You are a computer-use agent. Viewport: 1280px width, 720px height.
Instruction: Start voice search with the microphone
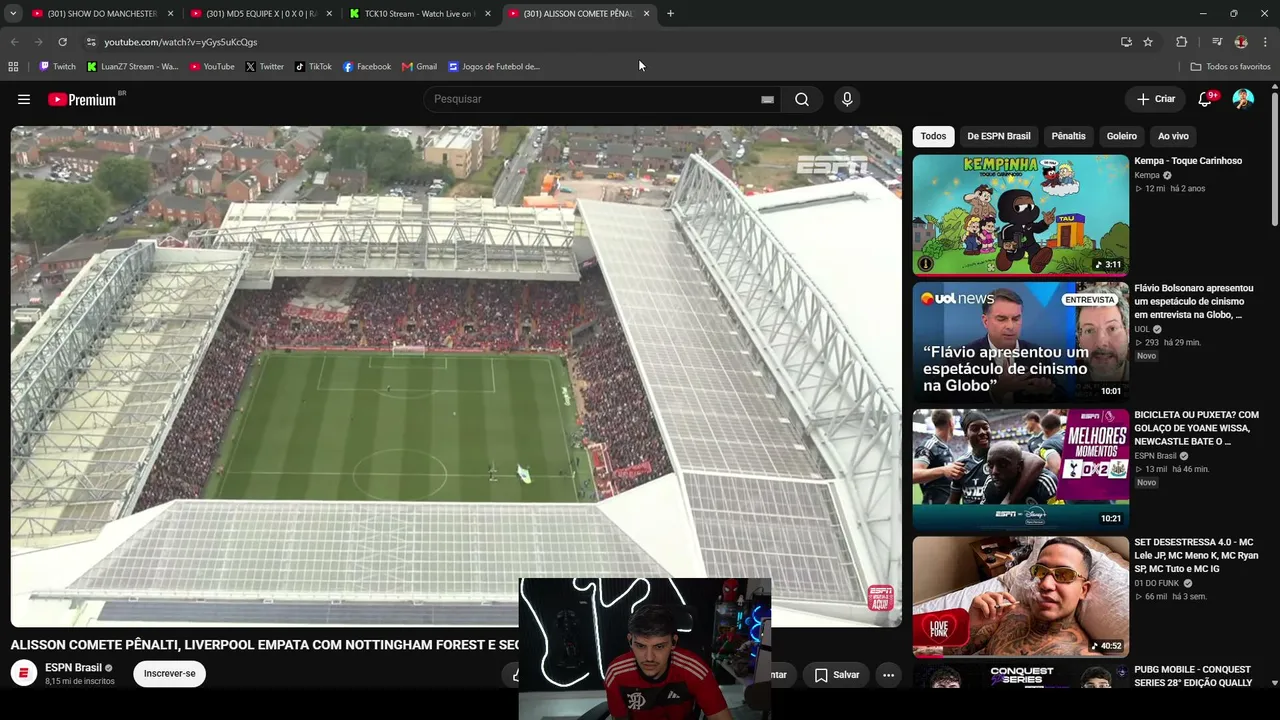[847, 99]
